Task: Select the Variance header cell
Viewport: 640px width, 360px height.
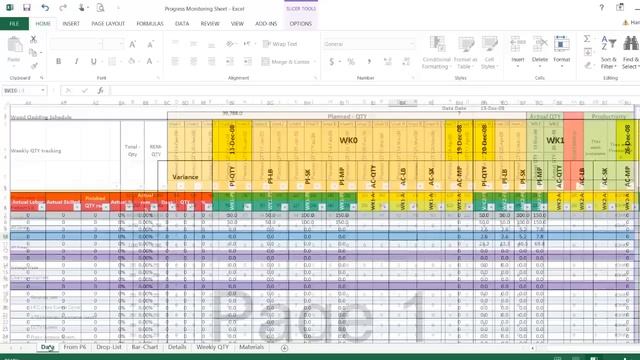Action: (x=185, y=177)
